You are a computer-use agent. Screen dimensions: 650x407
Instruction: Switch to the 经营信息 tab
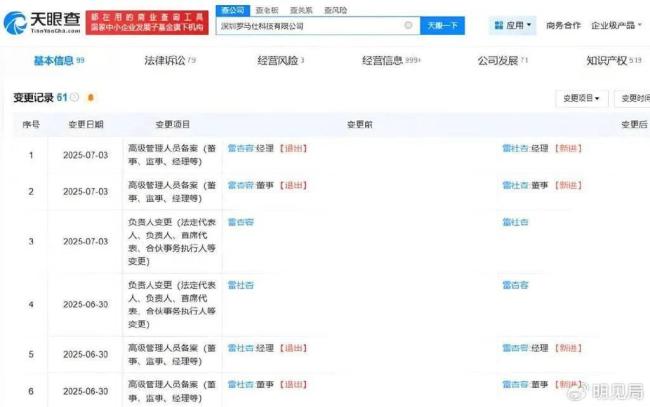[391, 61]
